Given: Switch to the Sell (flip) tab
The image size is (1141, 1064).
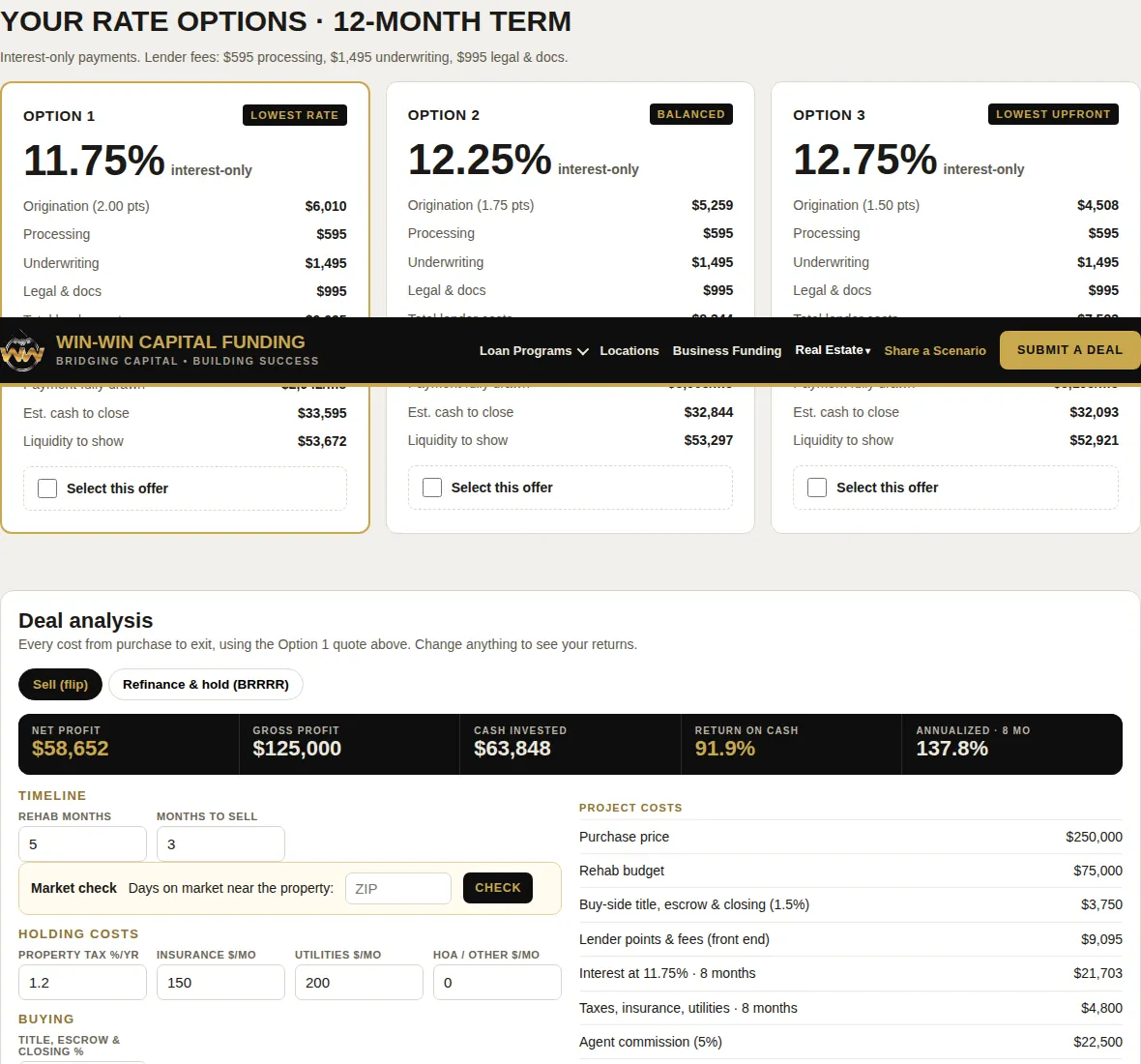Looking at the screenshot, I should click(60, 684).
